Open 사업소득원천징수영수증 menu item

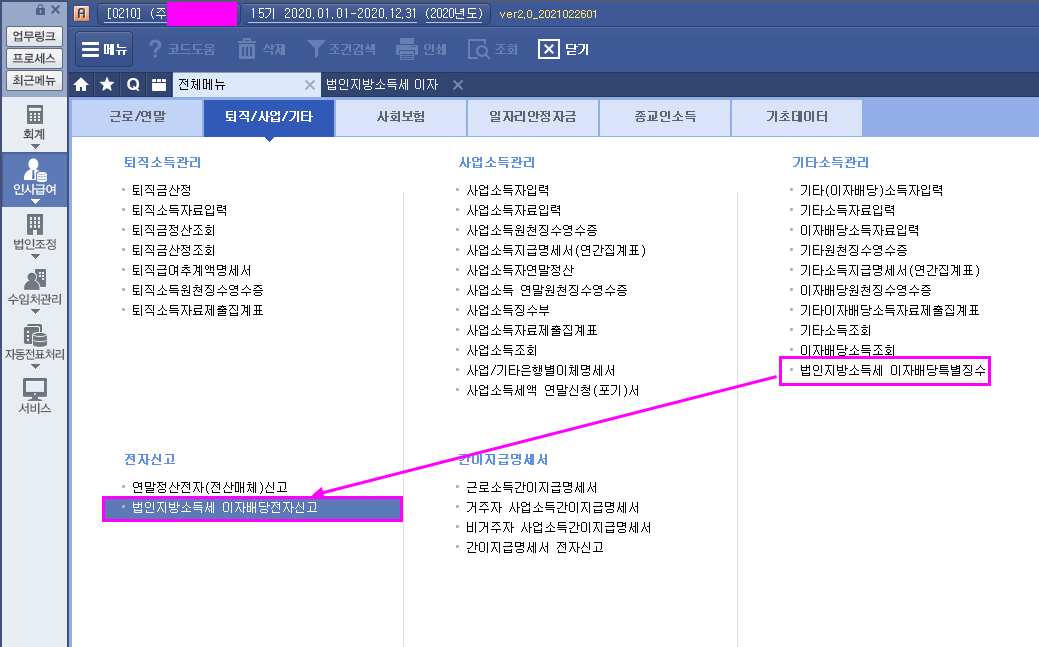[x=531, y=230]
